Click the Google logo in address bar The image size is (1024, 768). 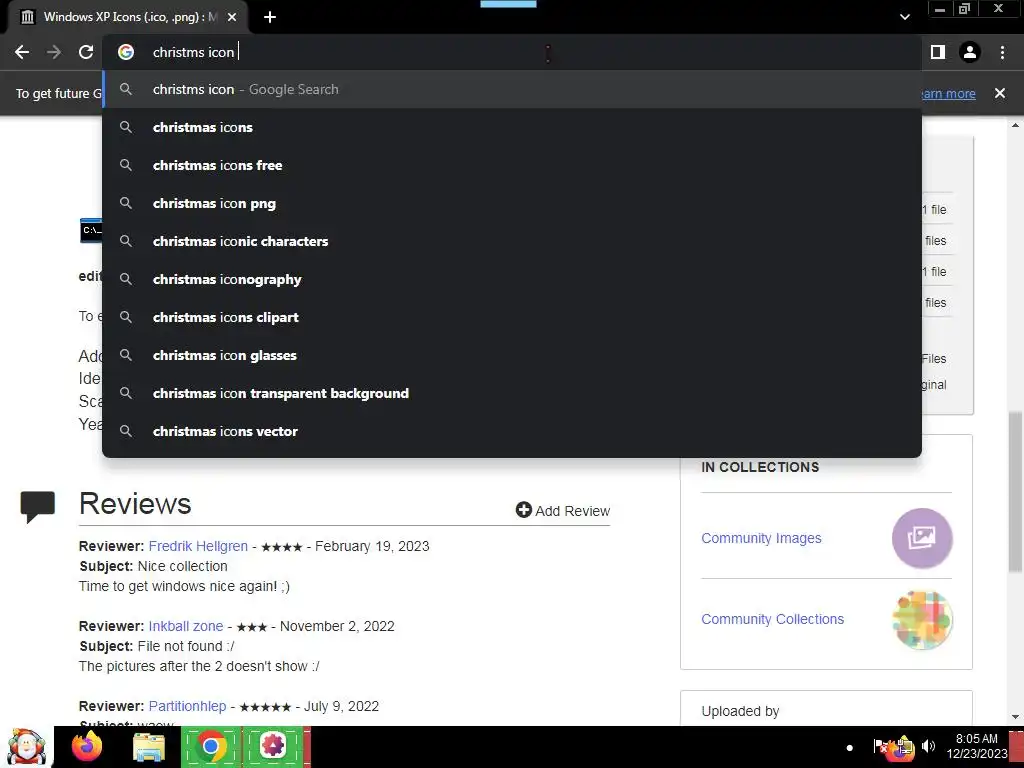[x=126, y=52]
